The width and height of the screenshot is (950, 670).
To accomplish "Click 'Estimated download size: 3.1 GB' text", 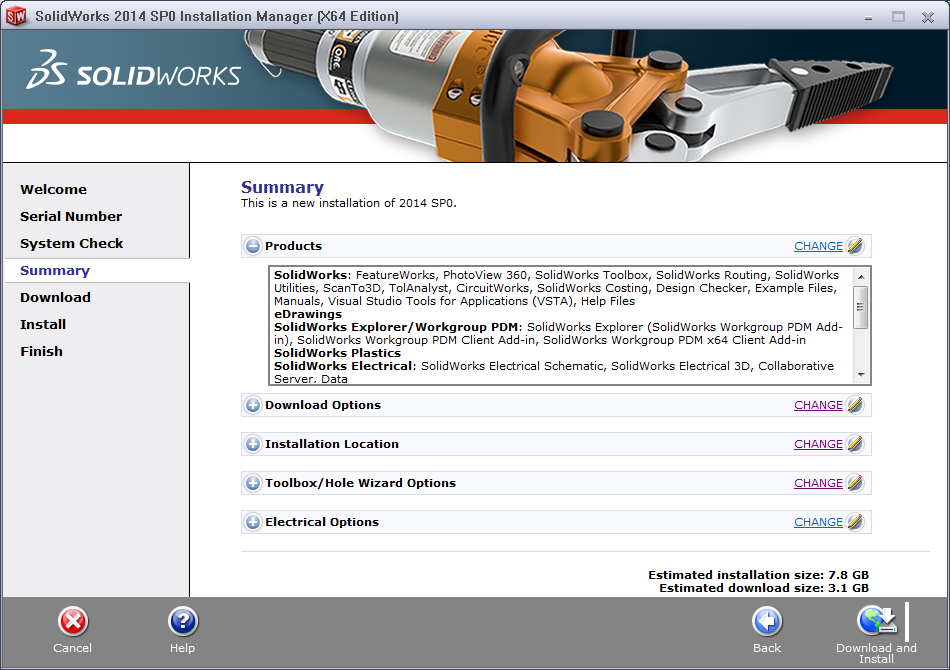I will (x=764, y=588).
